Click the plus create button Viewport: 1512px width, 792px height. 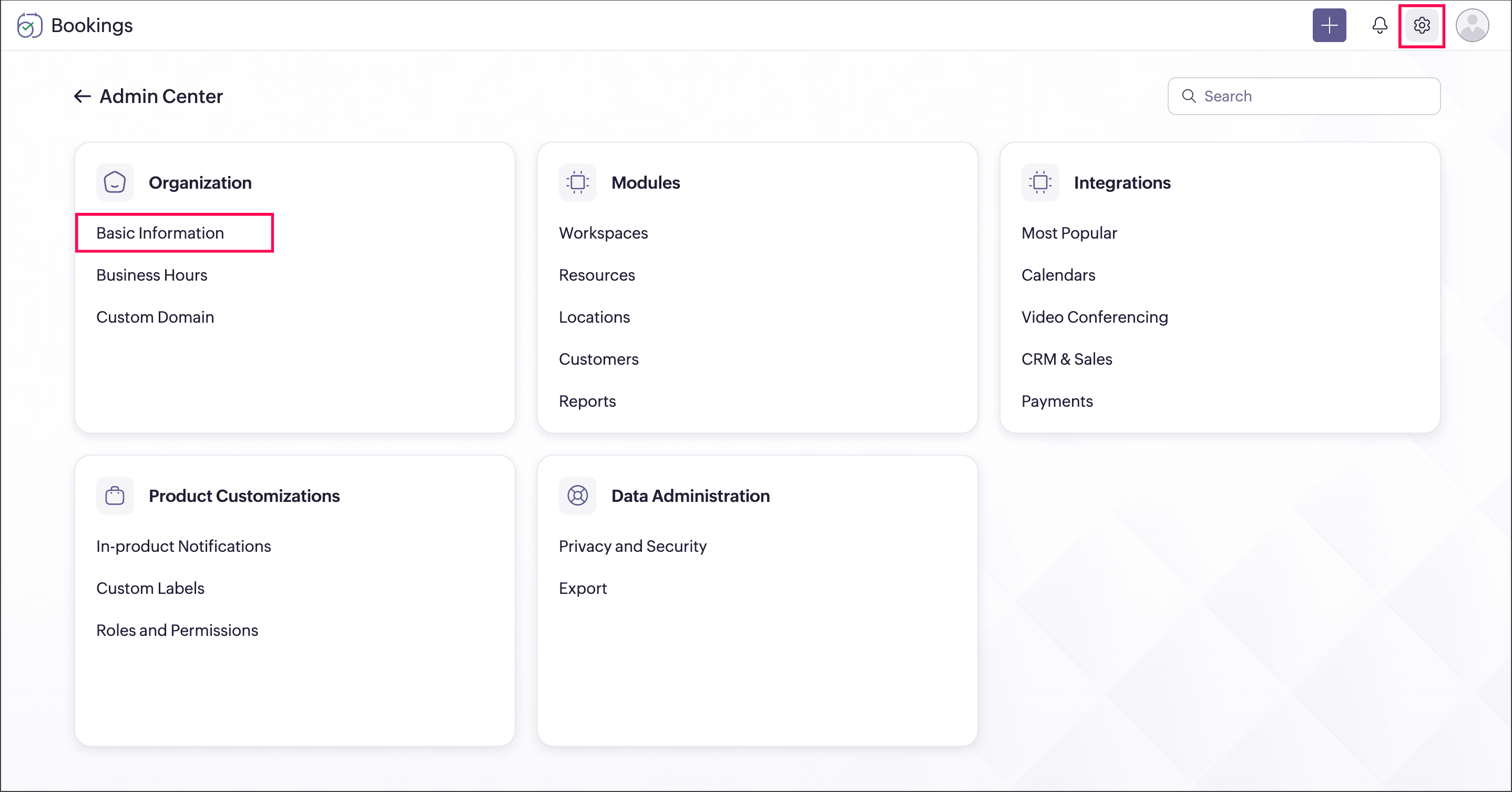click(1329, 25)
